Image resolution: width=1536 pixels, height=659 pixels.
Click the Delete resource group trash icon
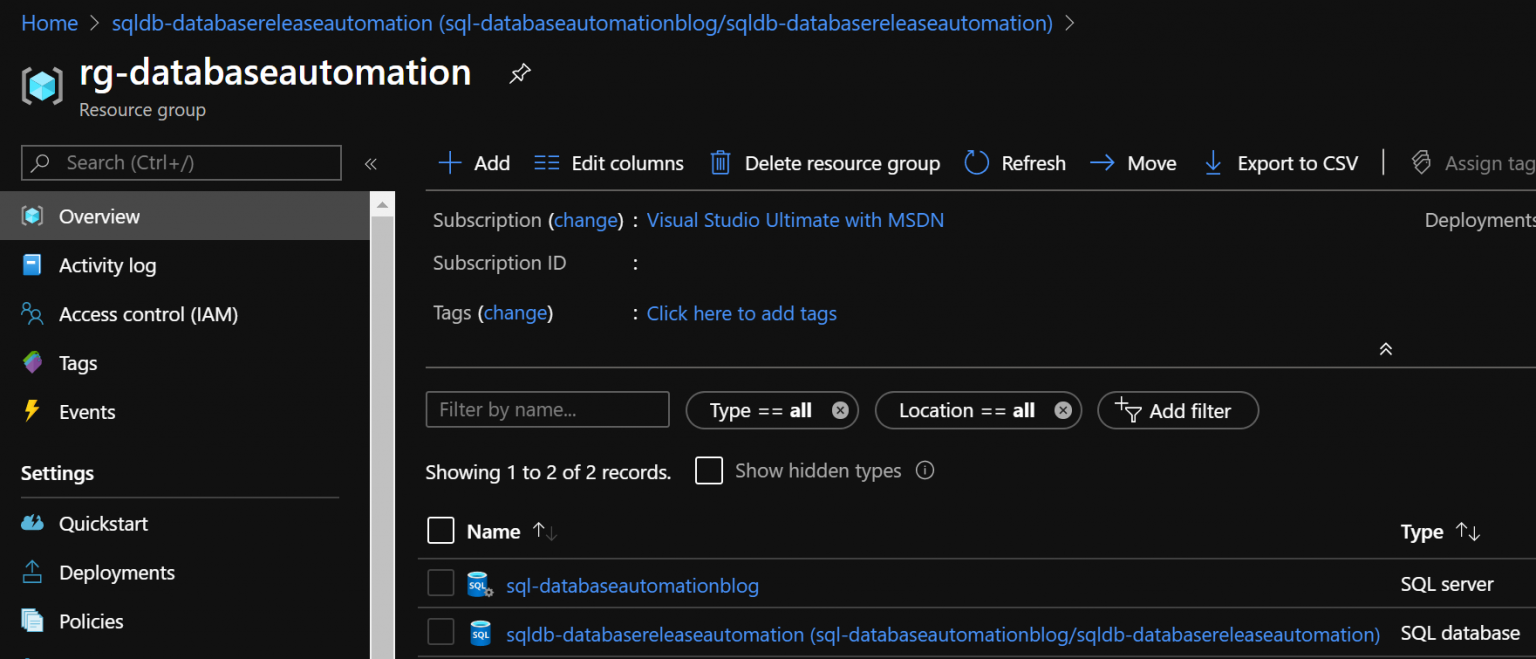[720, 162]
